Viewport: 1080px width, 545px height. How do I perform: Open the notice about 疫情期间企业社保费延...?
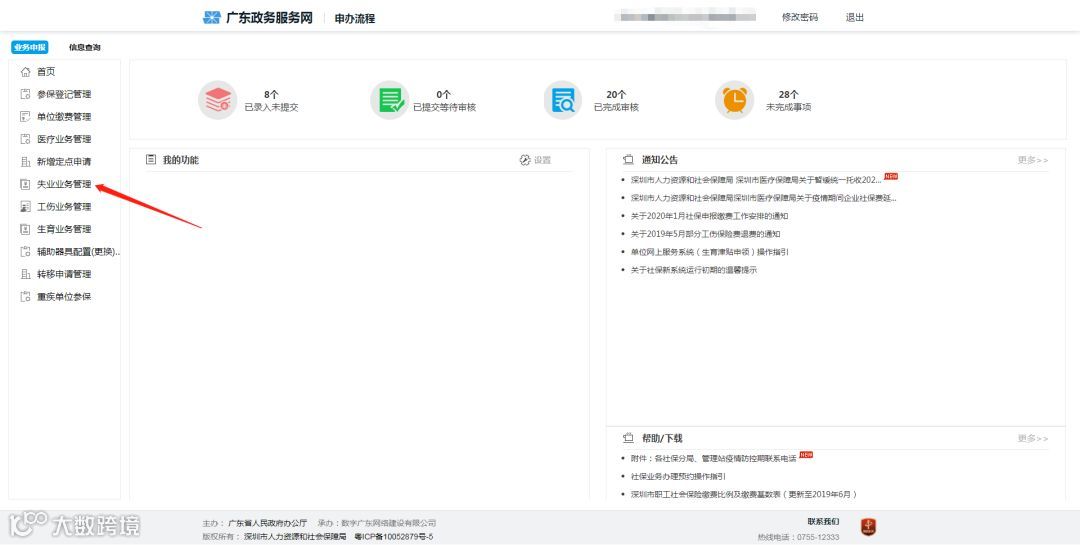[x=763, y=198]
